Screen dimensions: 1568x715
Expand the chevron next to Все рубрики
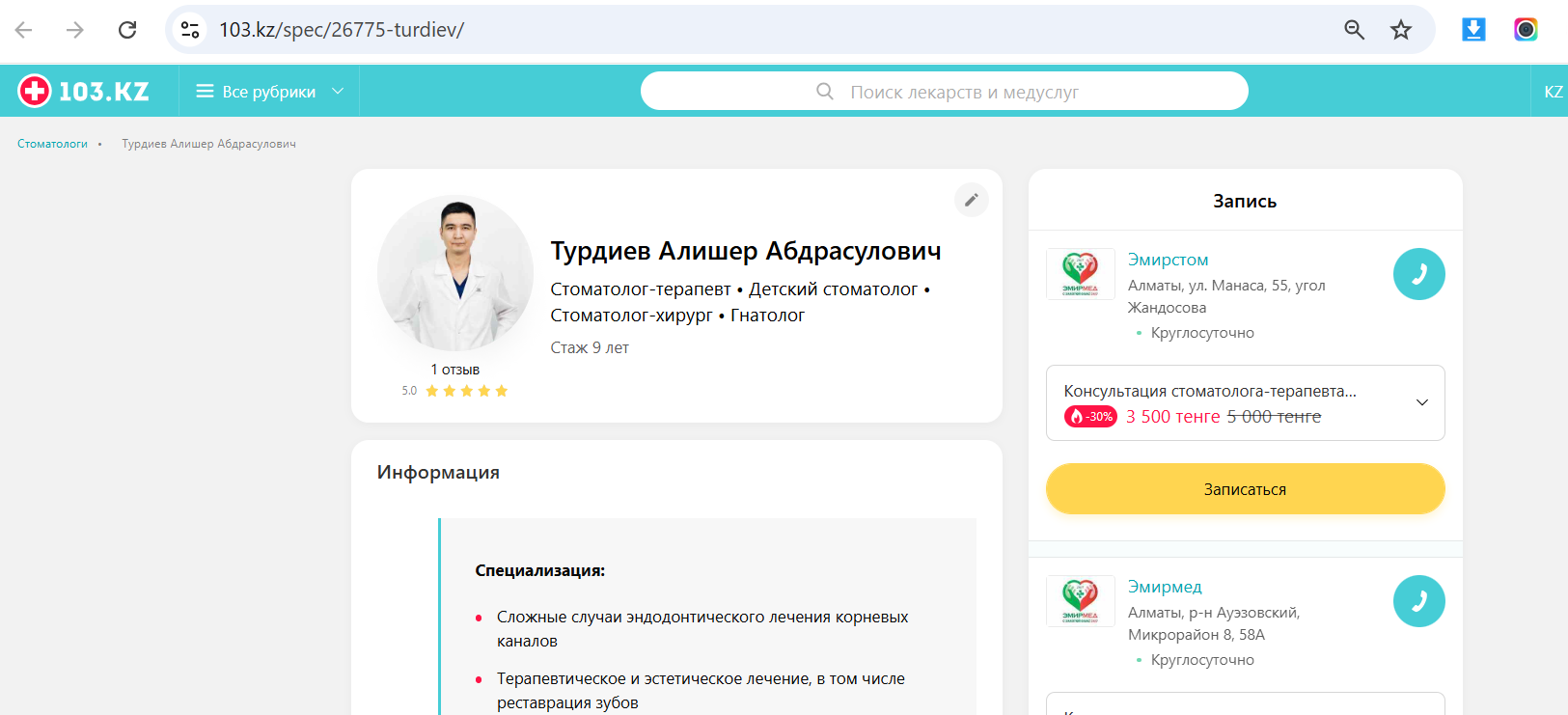338,92
